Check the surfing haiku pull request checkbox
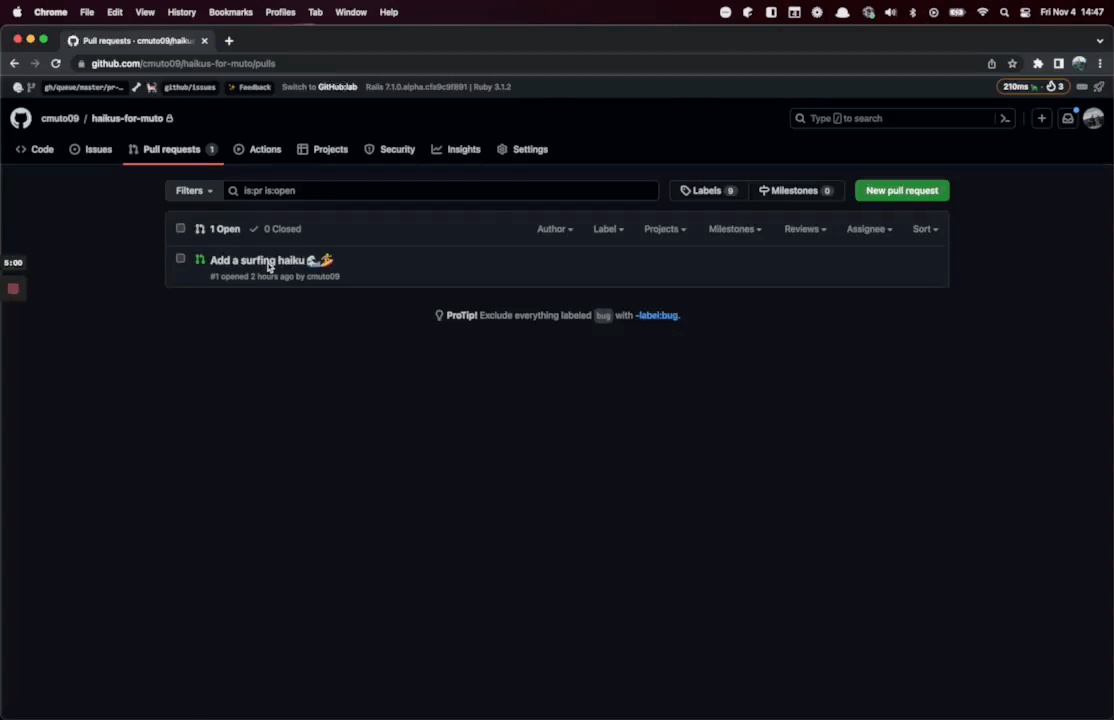The width and height of the screenshot is (1114, 720). 180,258
